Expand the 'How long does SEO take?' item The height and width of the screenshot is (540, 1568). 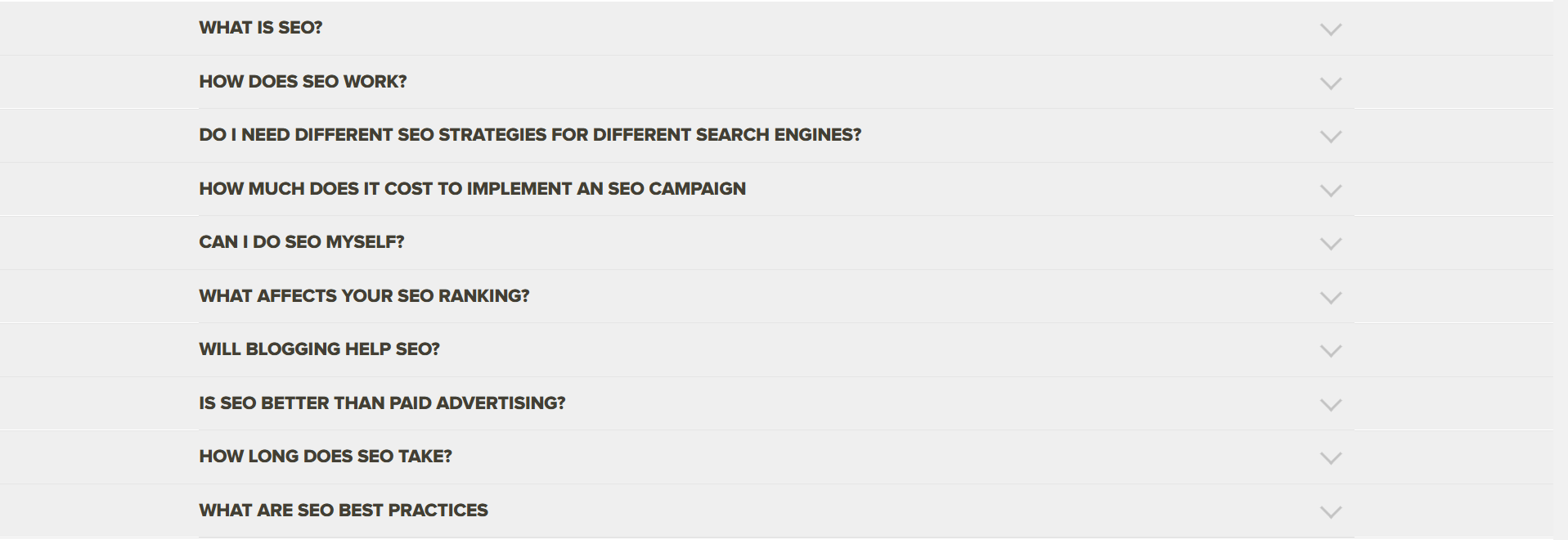326,457
